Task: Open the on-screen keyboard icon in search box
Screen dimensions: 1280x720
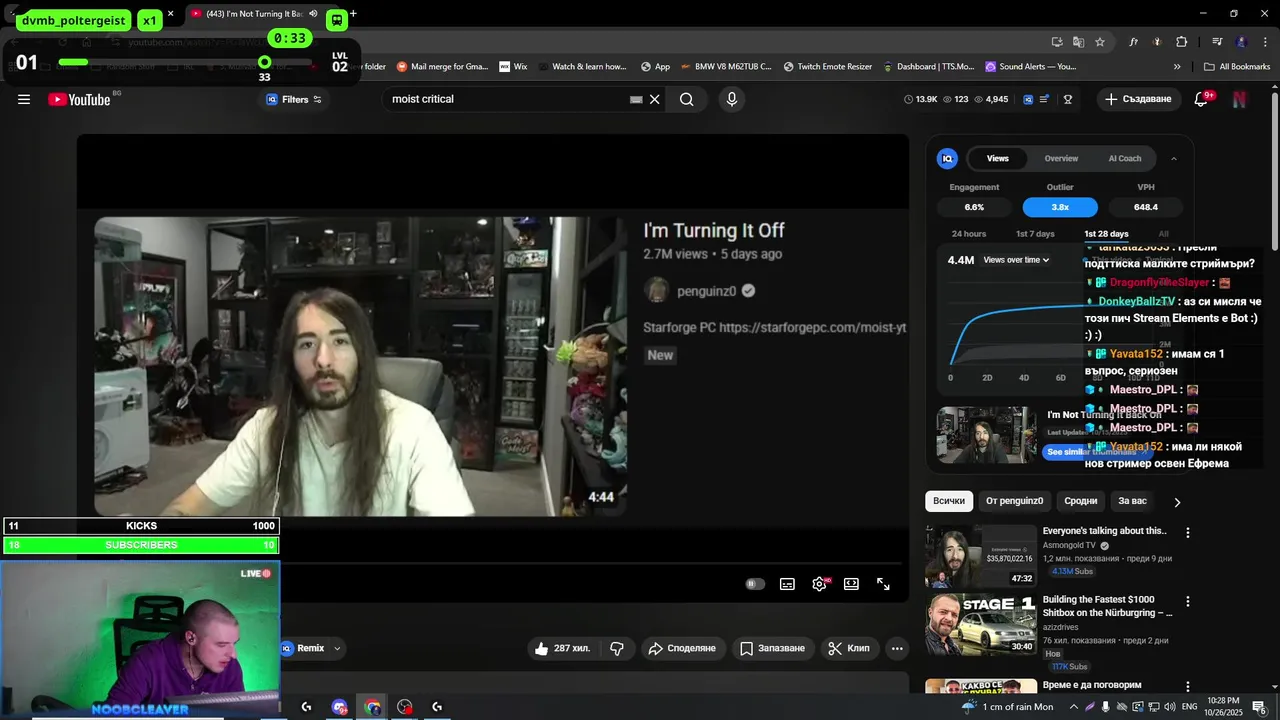Action: tap(636, 99)
